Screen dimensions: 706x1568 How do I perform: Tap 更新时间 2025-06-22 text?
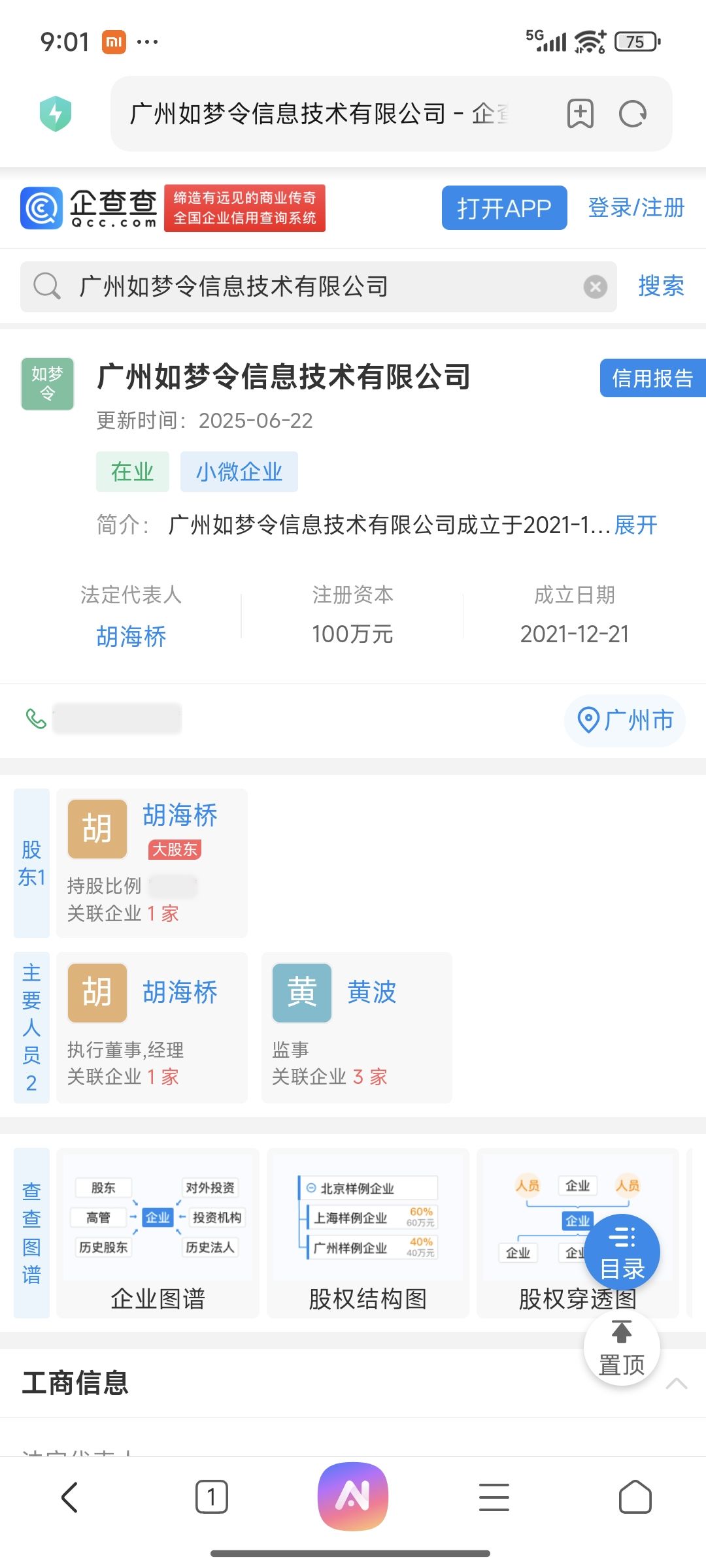click(x=205, y=420)
